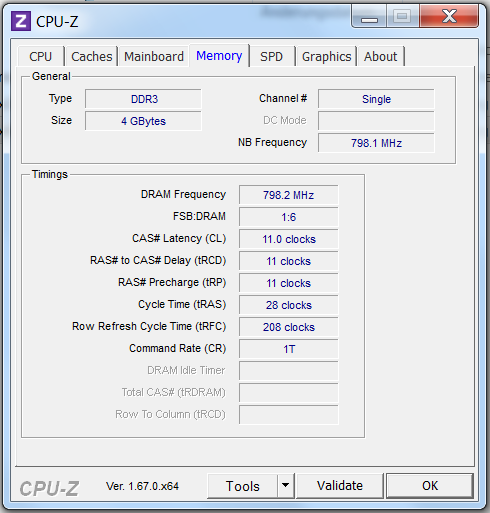Click the 4 GBytes size field
This screenshot has height=513, width=490.
click(143, 121)
